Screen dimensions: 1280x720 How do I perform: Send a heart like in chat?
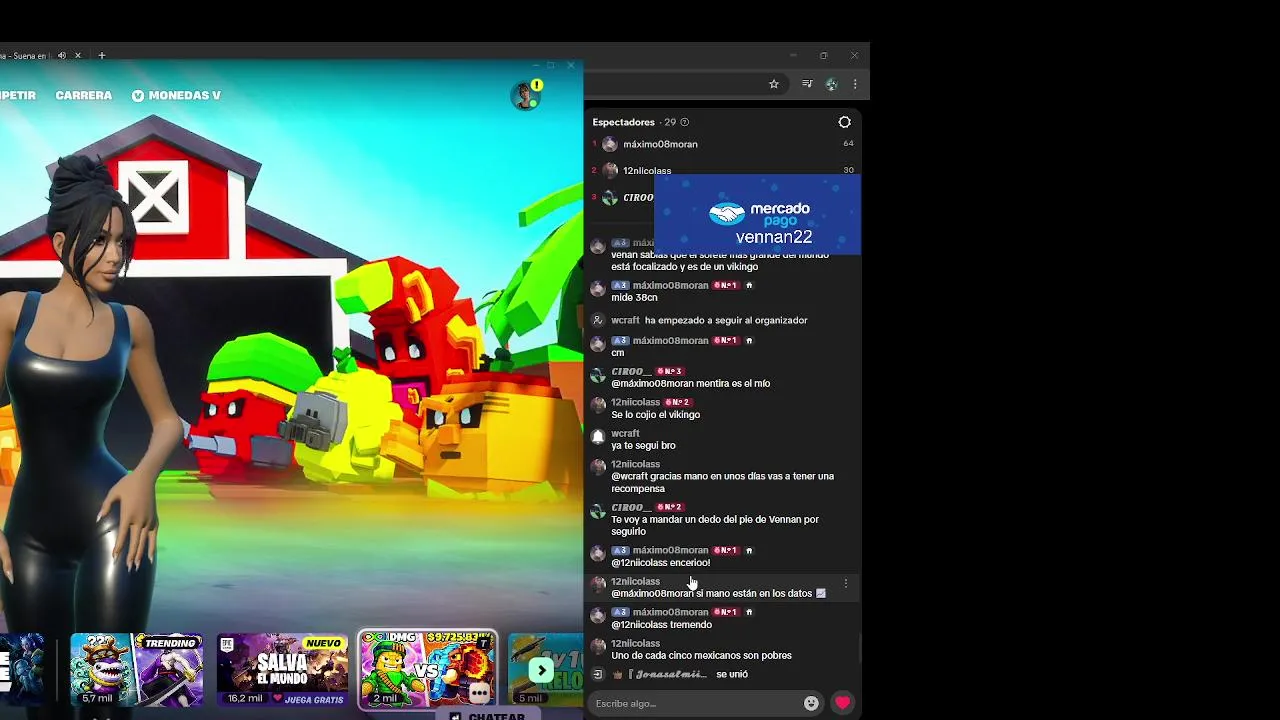pyautogui.click(x=843, y=703)
